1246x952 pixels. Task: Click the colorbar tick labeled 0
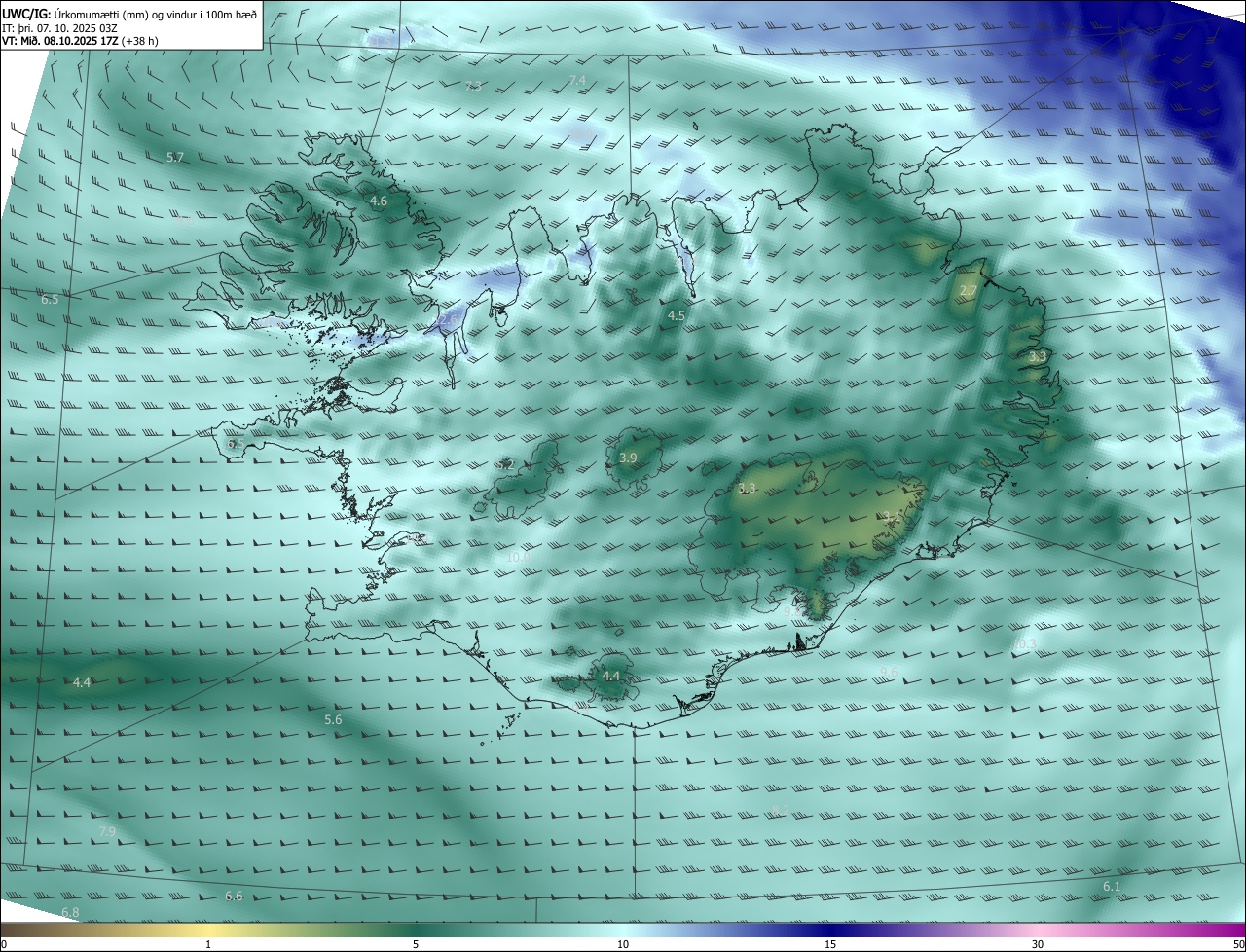coord(3,944)
